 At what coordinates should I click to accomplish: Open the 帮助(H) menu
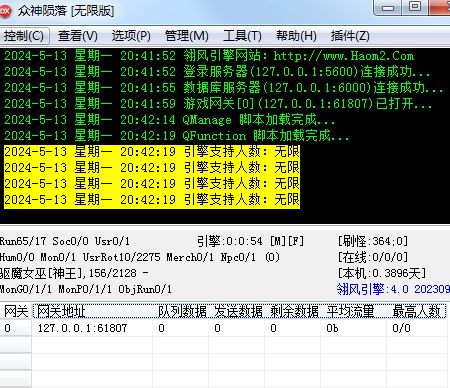pyautogui.click(x=296, y=36)
